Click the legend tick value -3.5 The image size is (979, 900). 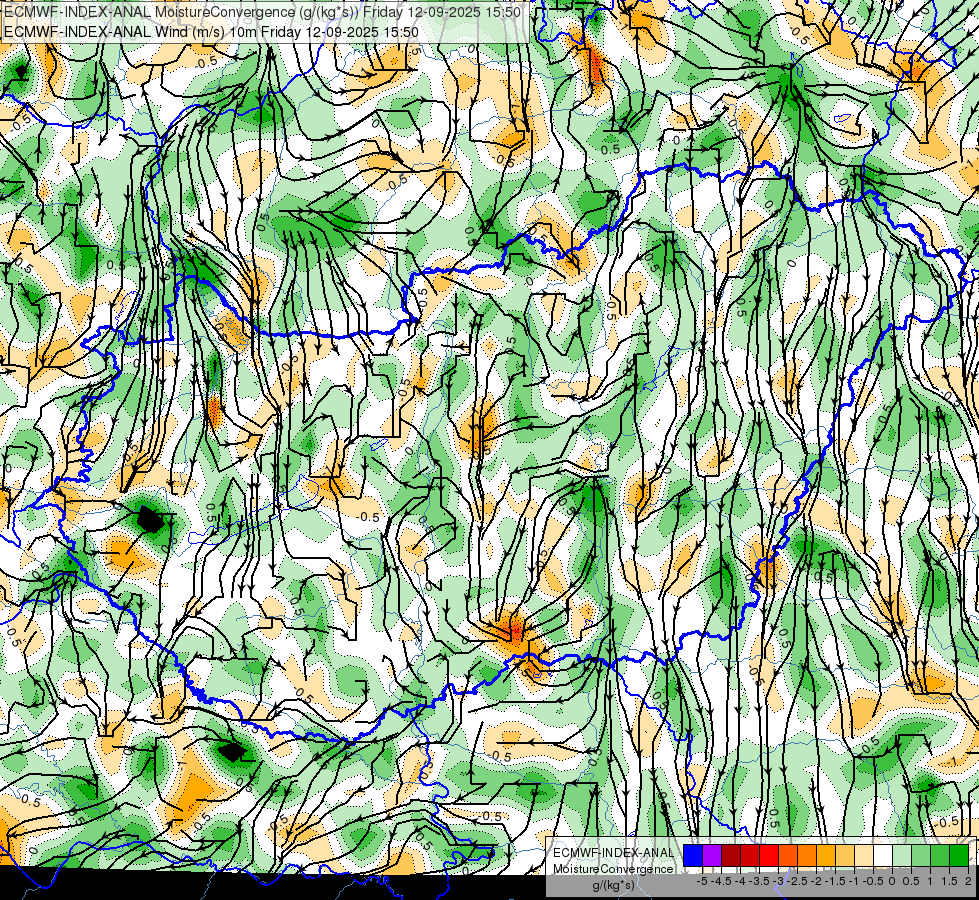[x=759, y=881]
